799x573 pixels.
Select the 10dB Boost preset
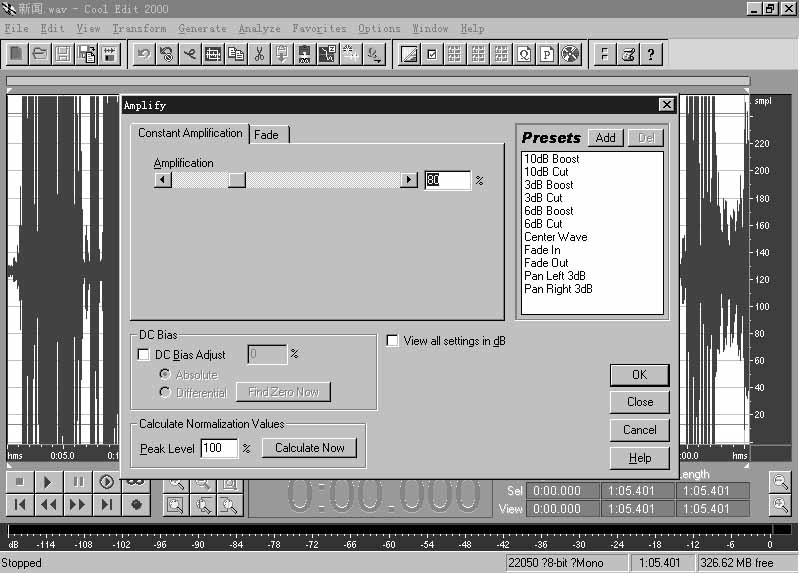(551, 159)
